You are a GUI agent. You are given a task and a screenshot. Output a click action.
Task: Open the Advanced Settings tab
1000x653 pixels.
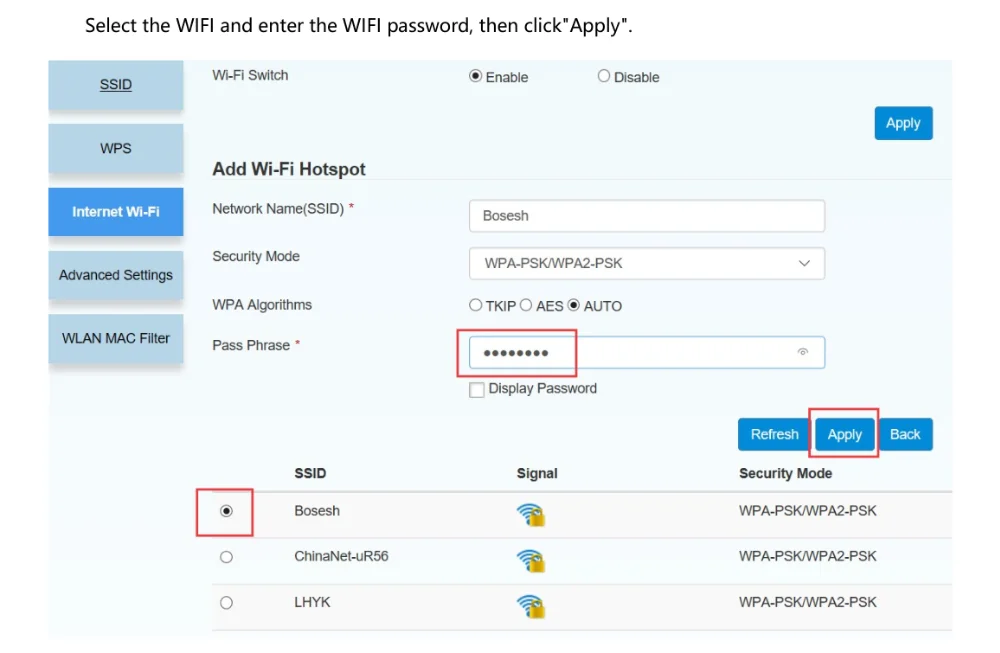pos(116,275)
